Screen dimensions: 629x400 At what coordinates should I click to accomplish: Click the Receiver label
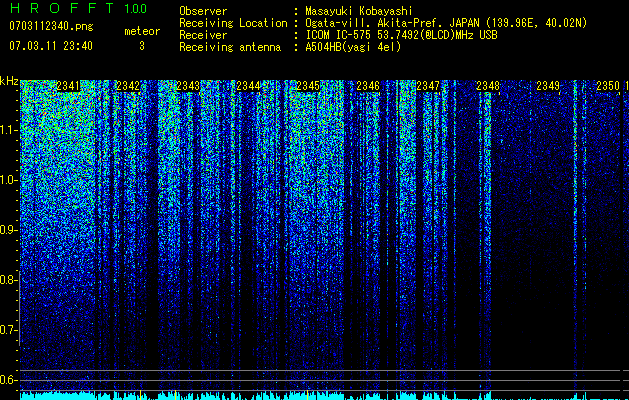[x=203, y=35]
